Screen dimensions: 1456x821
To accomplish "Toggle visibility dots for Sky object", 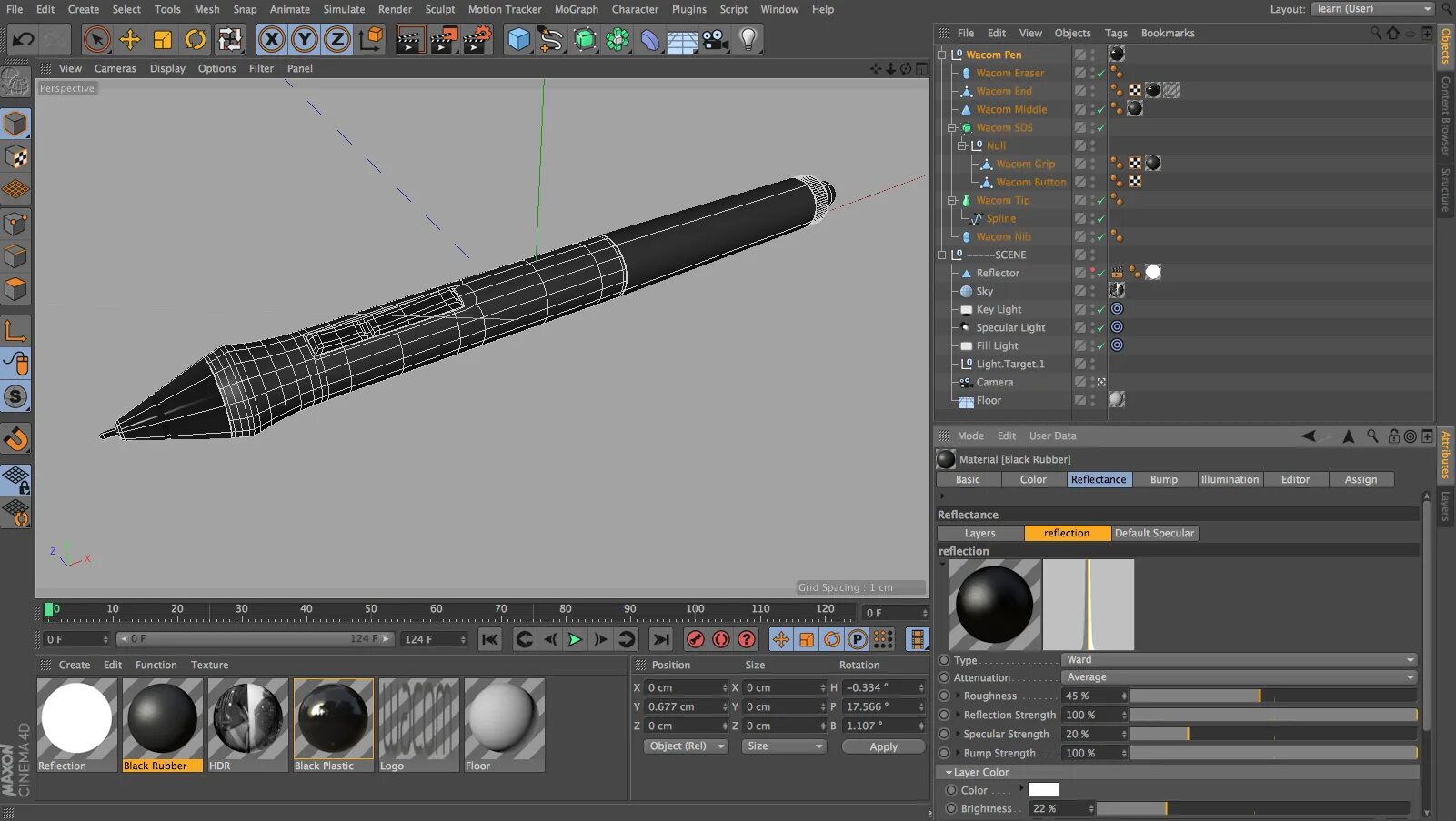I will (x=1093, y=291).
